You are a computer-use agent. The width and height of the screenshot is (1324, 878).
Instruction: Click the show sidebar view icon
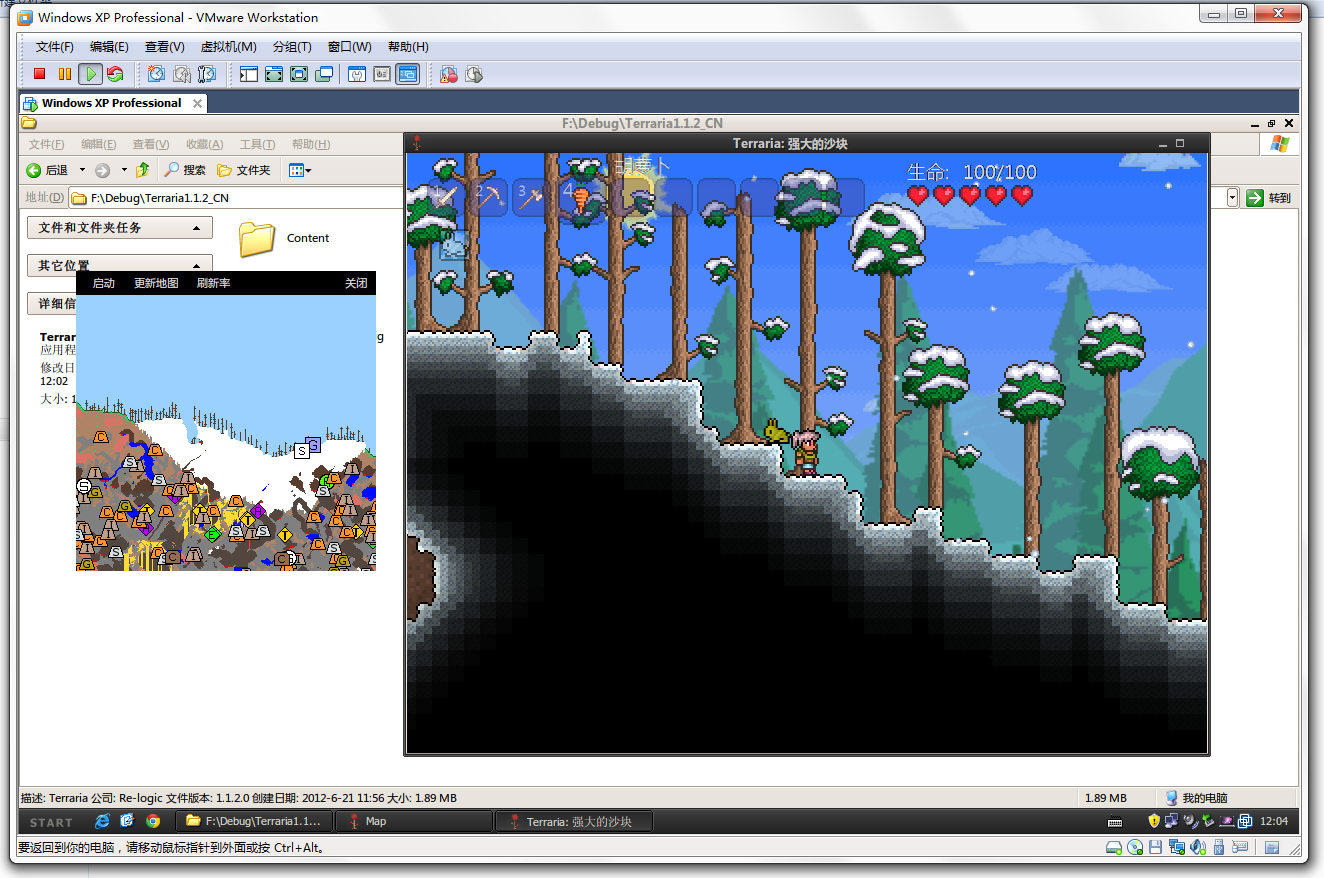pyautogui.click(x=249, y=74)
